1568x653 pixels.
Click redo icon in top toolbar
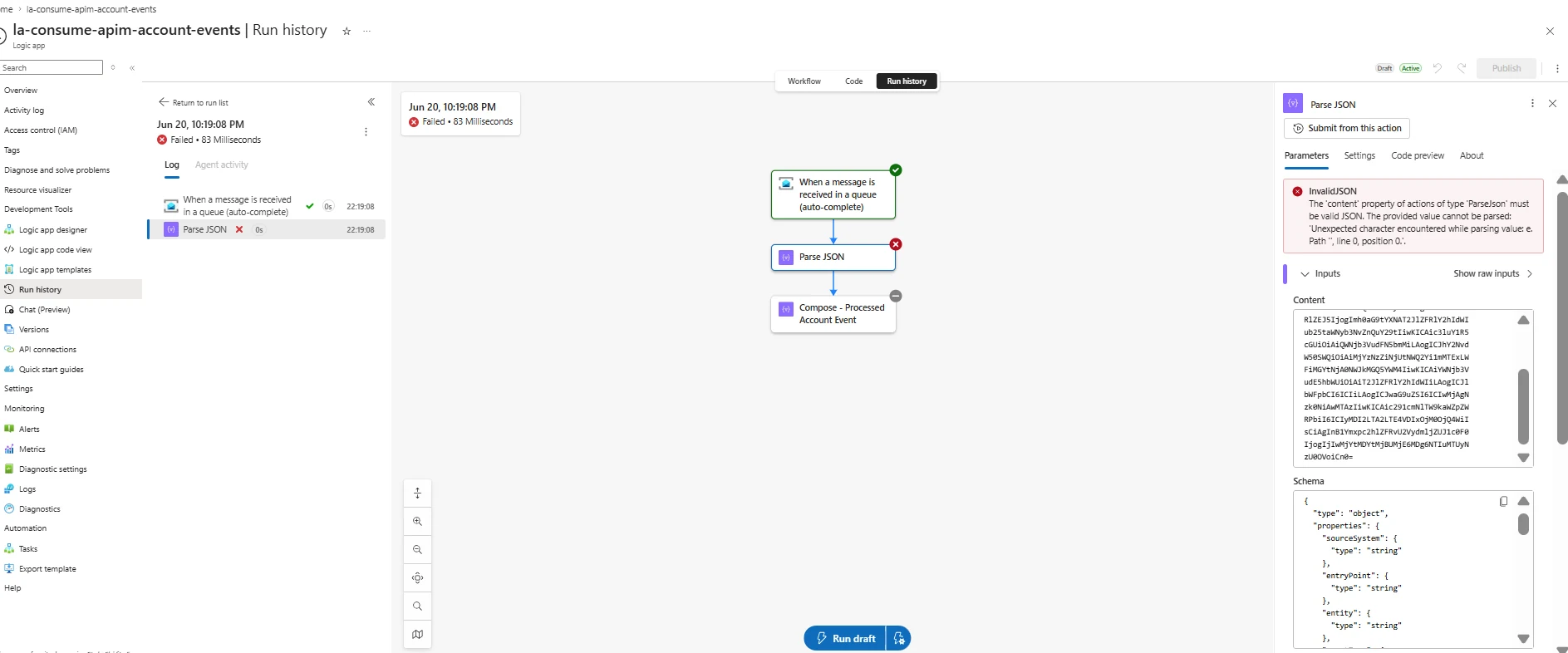1461,68
